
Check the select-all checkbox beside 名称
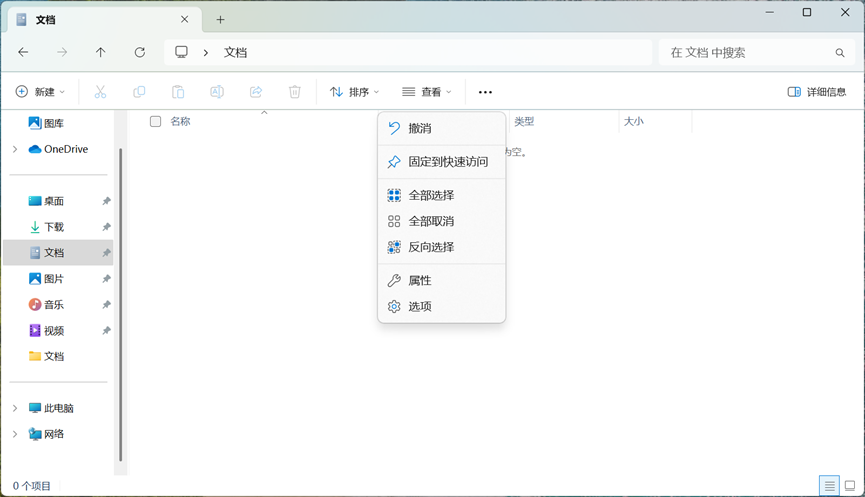click(x=155, y=122)
